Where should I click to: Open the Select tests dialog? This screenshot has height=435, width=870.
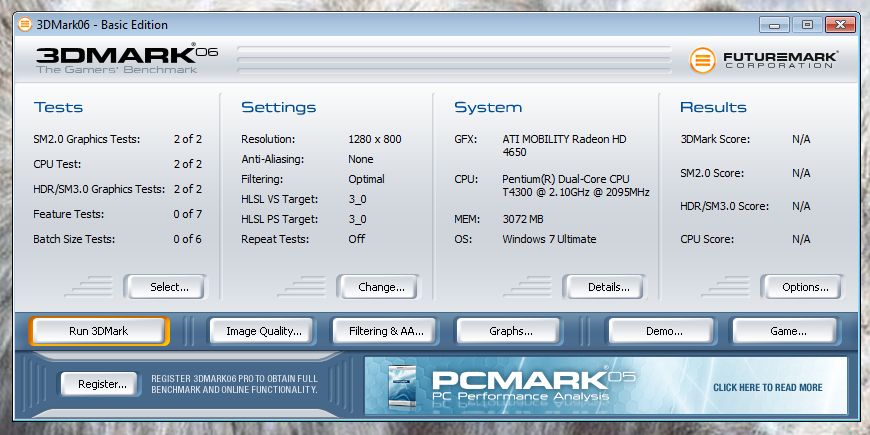click(164, 287)
